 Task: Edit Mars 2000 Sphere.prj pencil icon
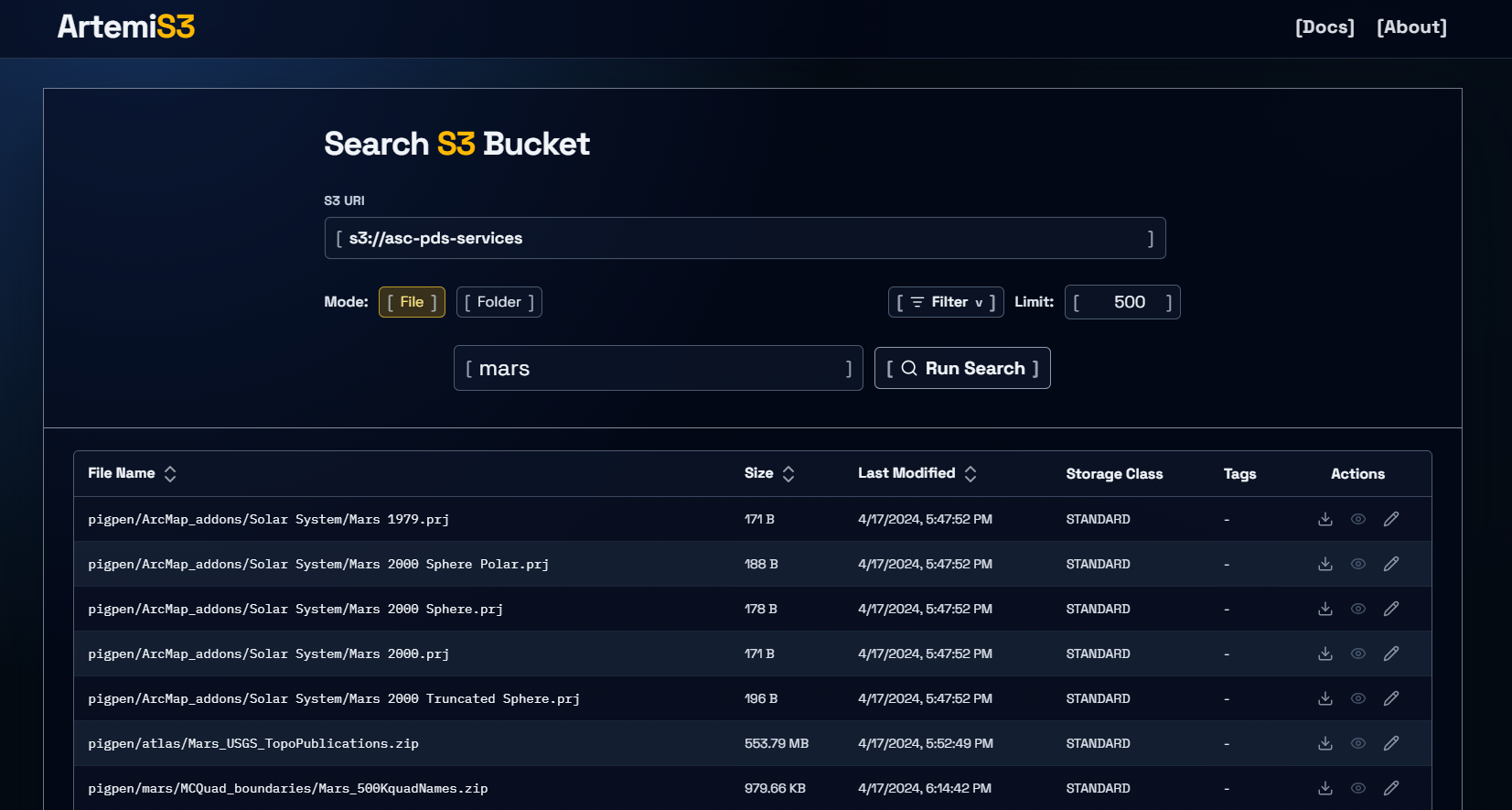(1391, 609)
